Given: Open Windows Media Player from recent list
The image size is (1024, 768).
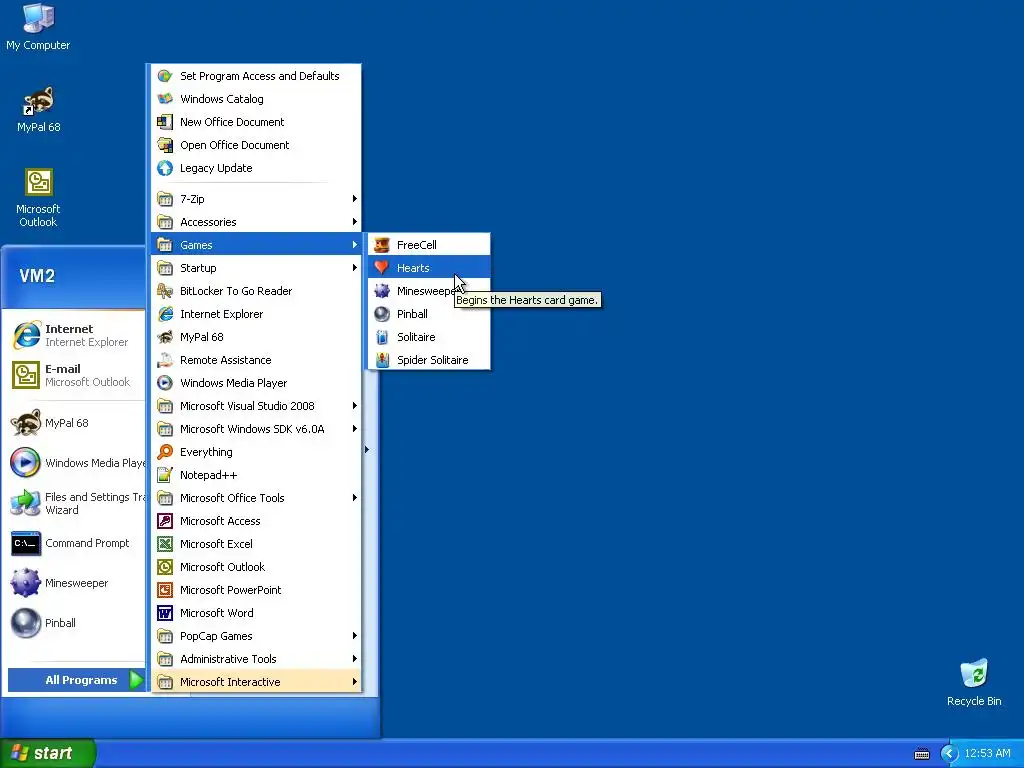Looking at the screenshot, I should click(76, 463).
